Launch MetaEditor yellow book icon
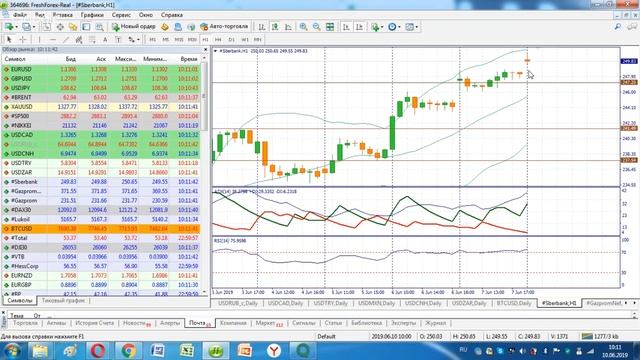The image size is (640, 360). pyautogui.click(x=165, y=27)
